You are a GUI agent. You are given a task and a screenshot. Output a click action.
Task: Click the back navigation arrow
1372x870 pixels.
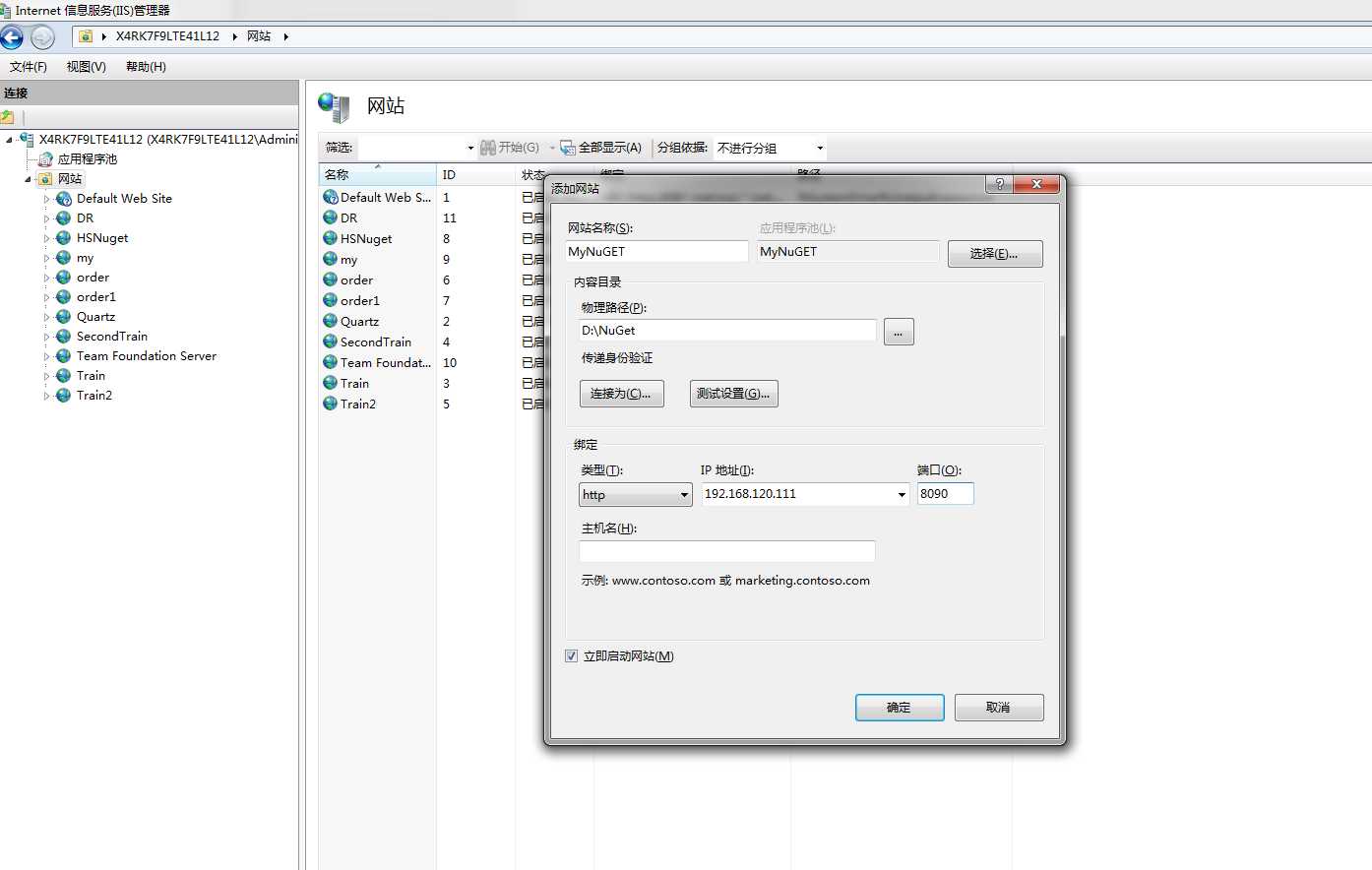coord(12,37)
